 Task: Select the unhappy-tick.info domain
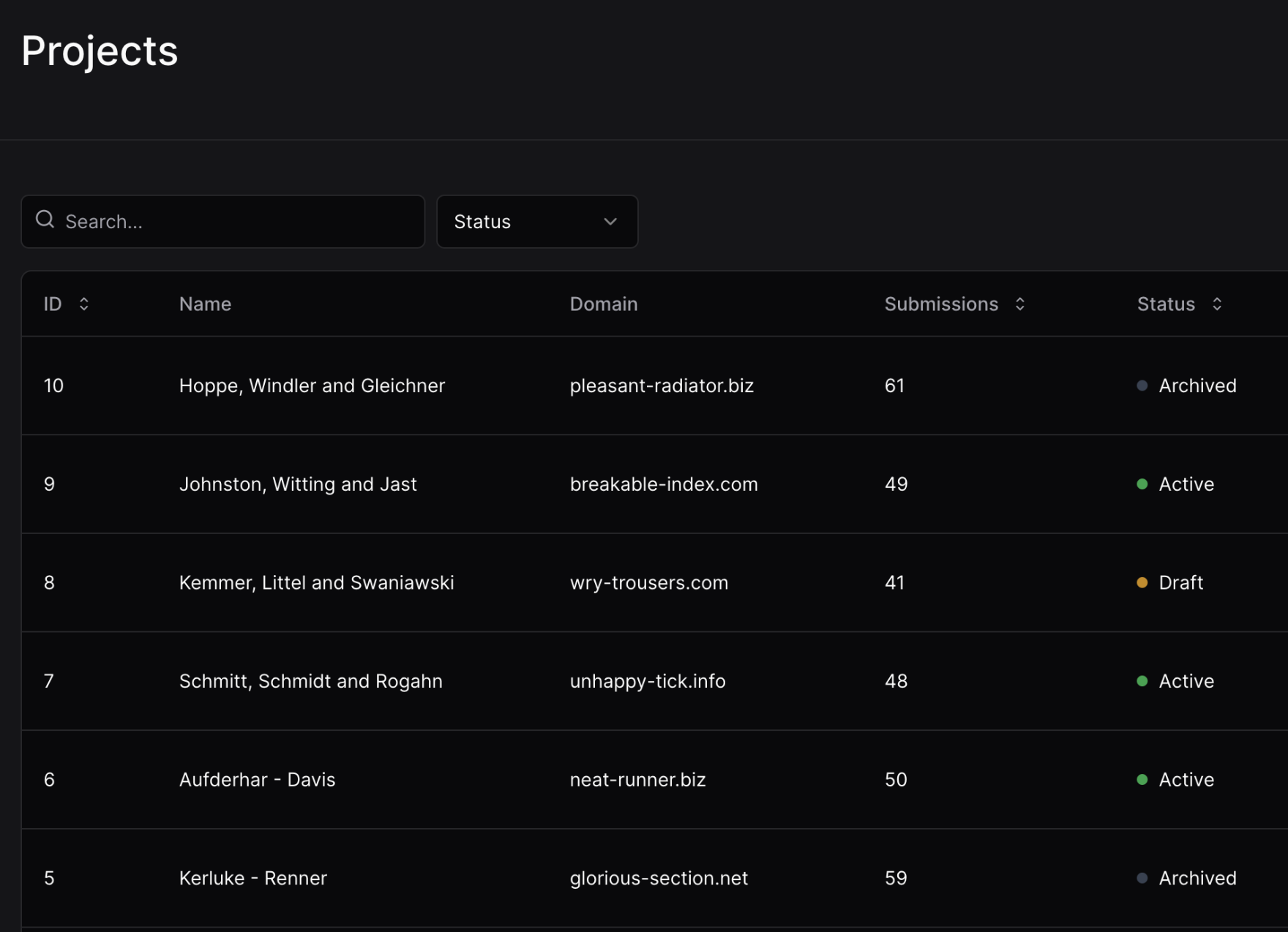pos(647,681)
